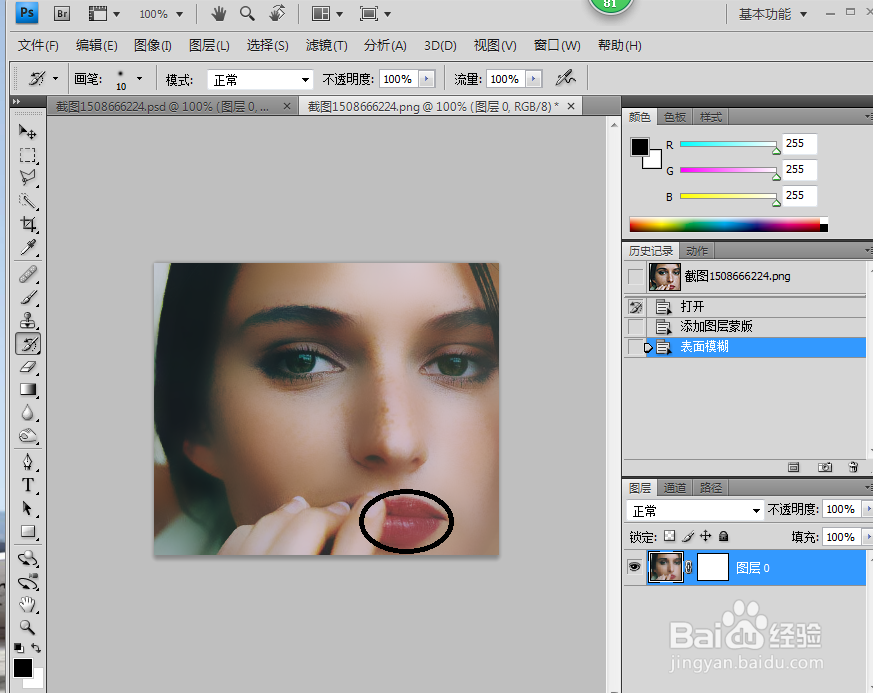Click the R channel slider
The width and height of the screenshot is (873, 693).
coord(728,145)
